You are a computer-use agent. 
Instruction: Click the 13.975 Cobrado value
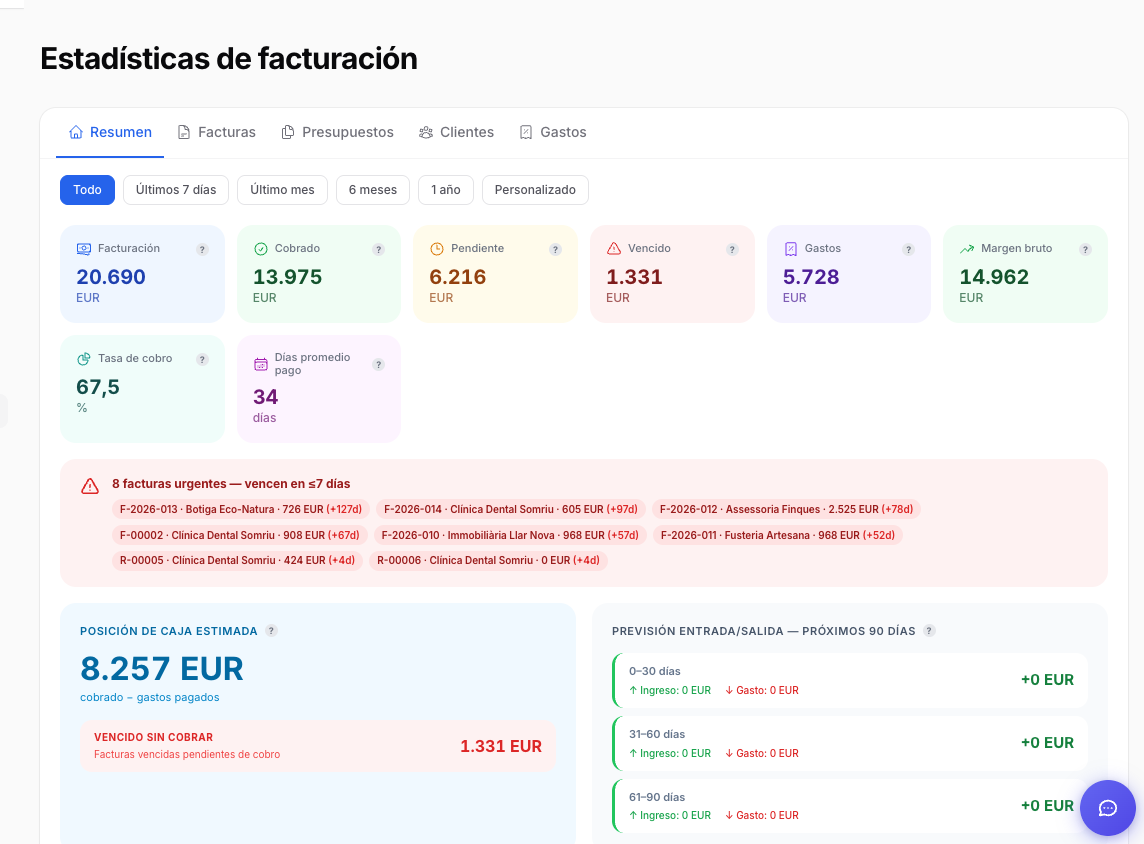pos(287,277)
